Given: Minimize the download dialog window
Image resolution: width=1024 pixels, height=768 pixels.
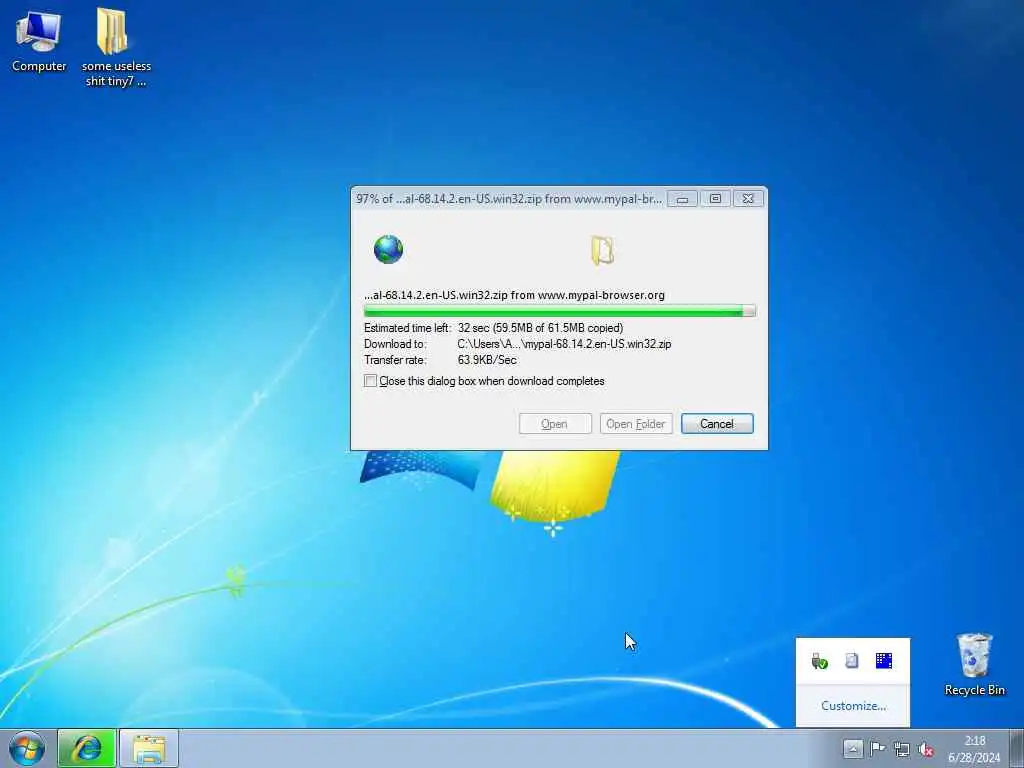Looking at the screenshot, I should point(682,199).
